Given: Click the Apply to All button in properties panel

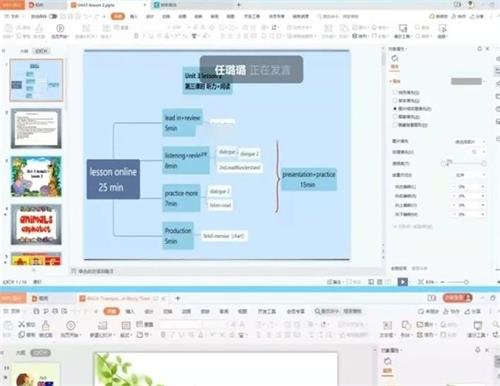Looking at the screenshot, I should click(x=399, y=268).
